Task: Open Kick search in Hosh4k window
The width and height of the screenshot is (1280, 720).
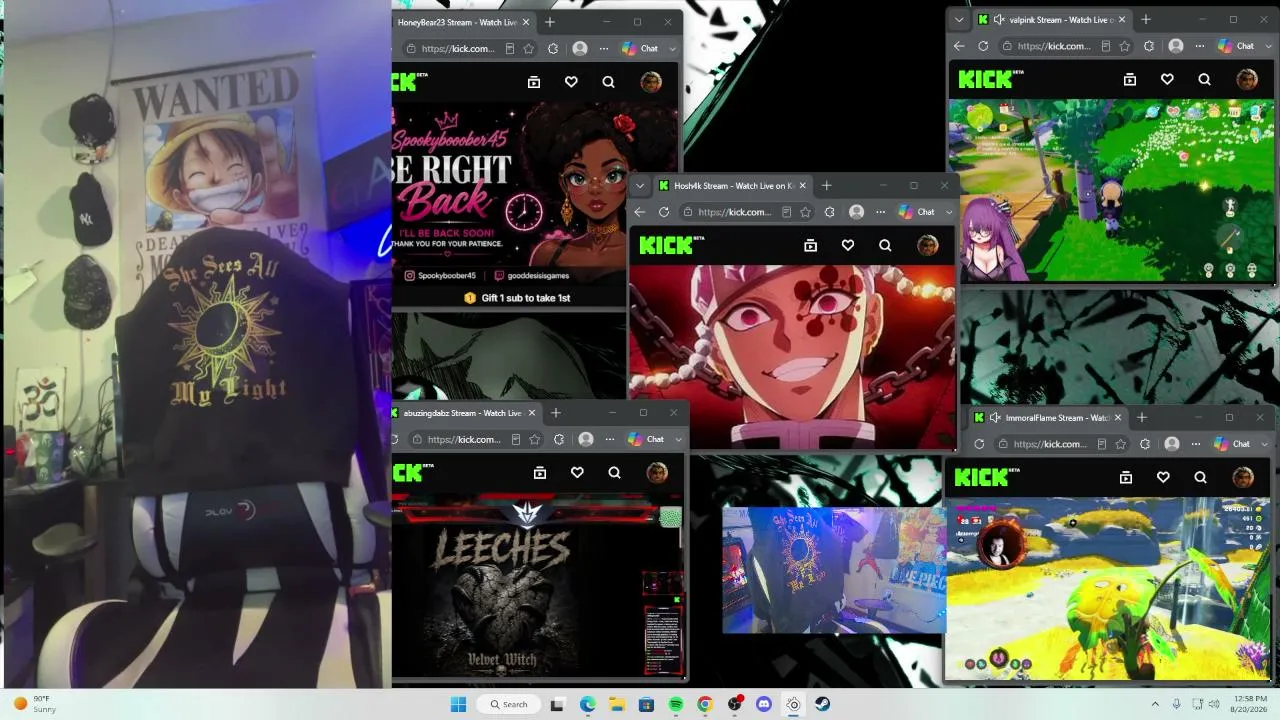Action: click(x=885, y=245)
